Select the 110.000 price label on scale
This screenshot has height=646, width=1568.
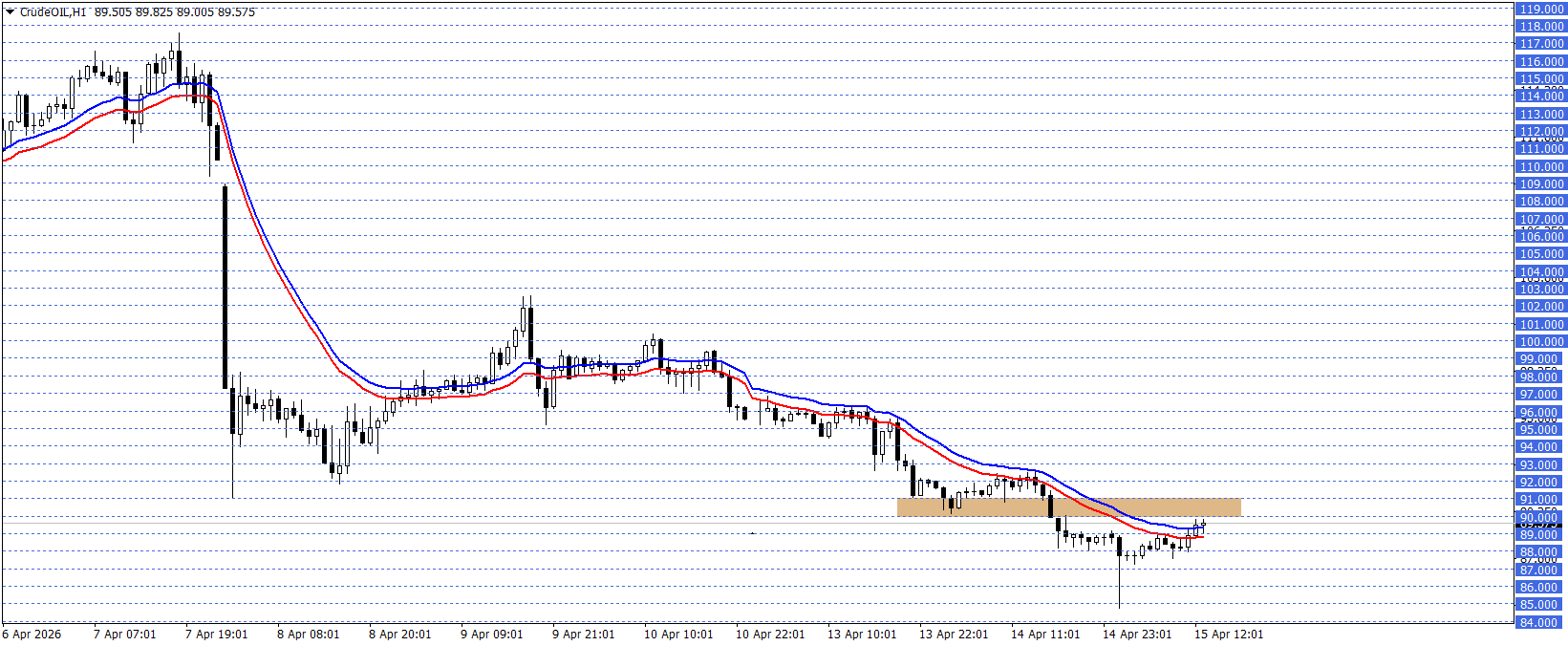click(1540, 166)
